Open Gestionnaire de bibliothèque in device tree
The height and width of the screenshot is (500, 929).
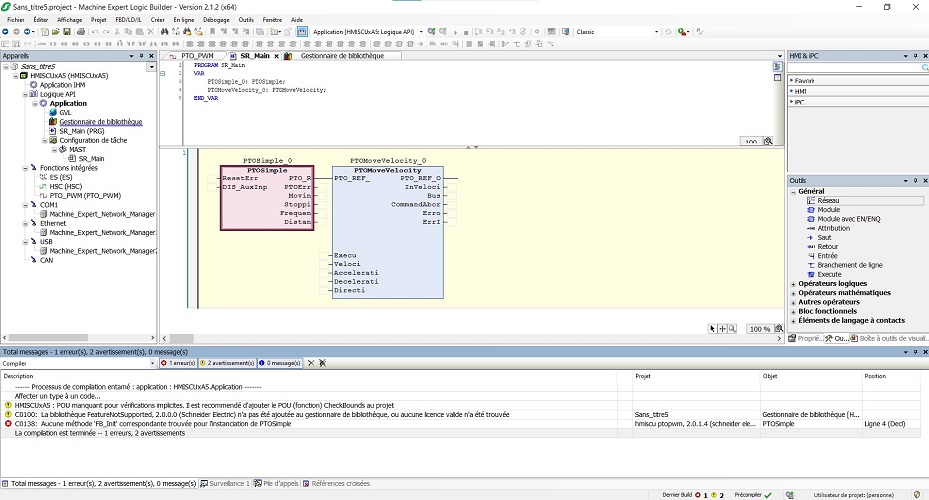[x=100, y=122]
